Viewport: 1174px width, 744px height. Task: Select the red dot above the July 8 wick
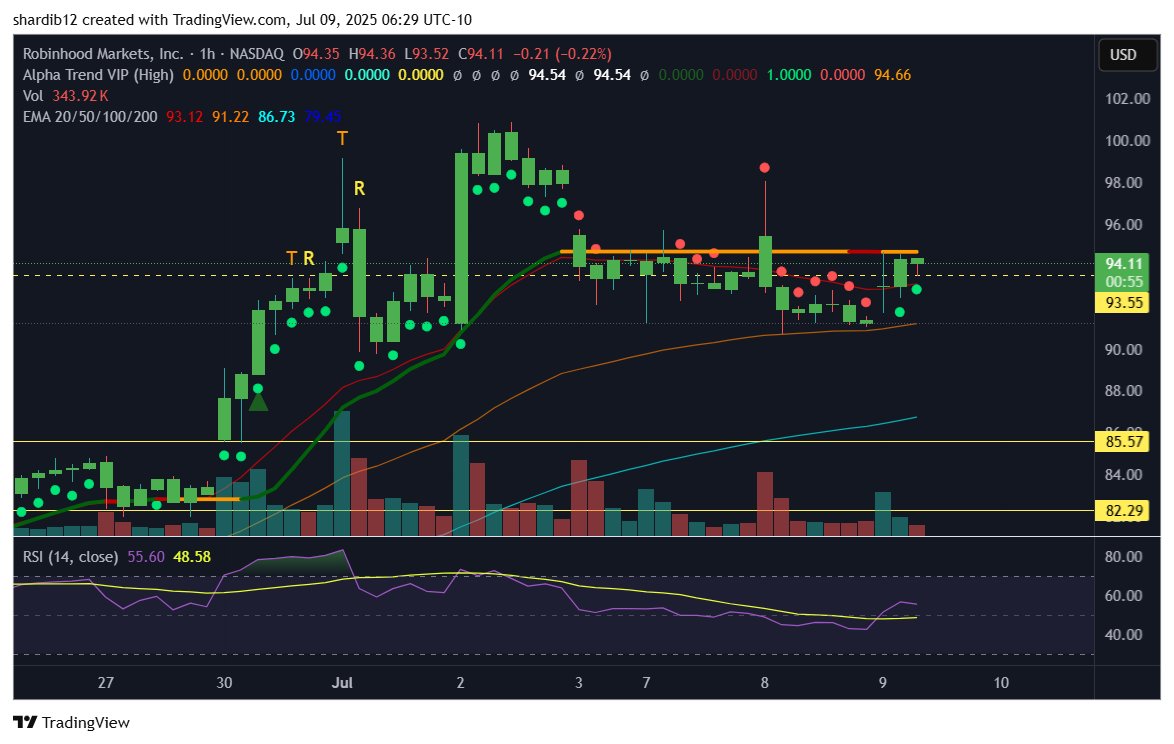[x=764, y=168]
